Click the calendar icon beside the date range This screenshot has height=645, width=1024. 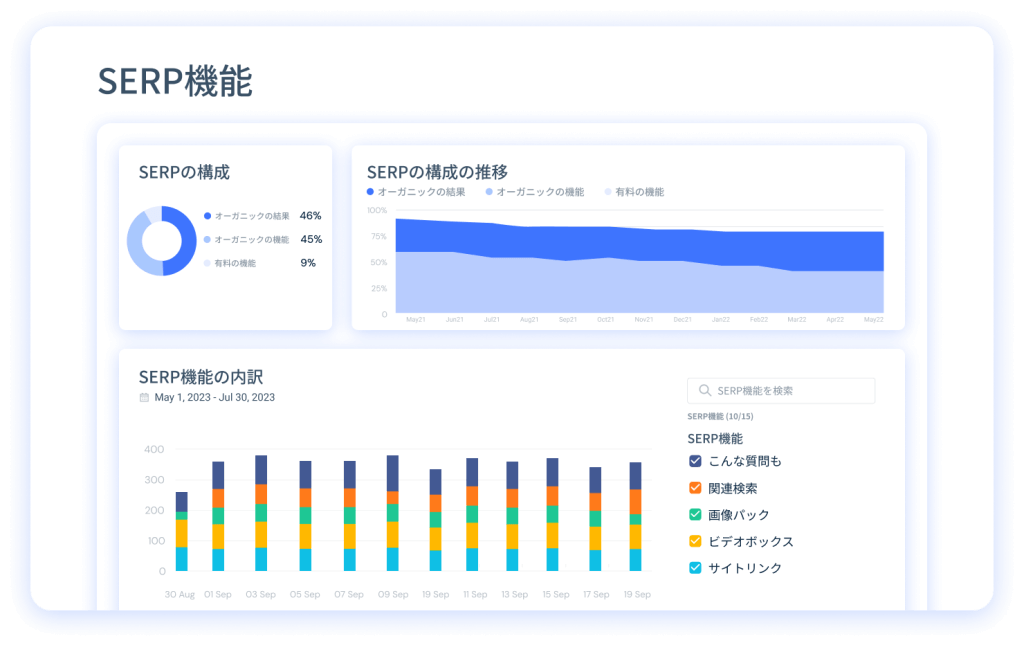coord(144,398)
